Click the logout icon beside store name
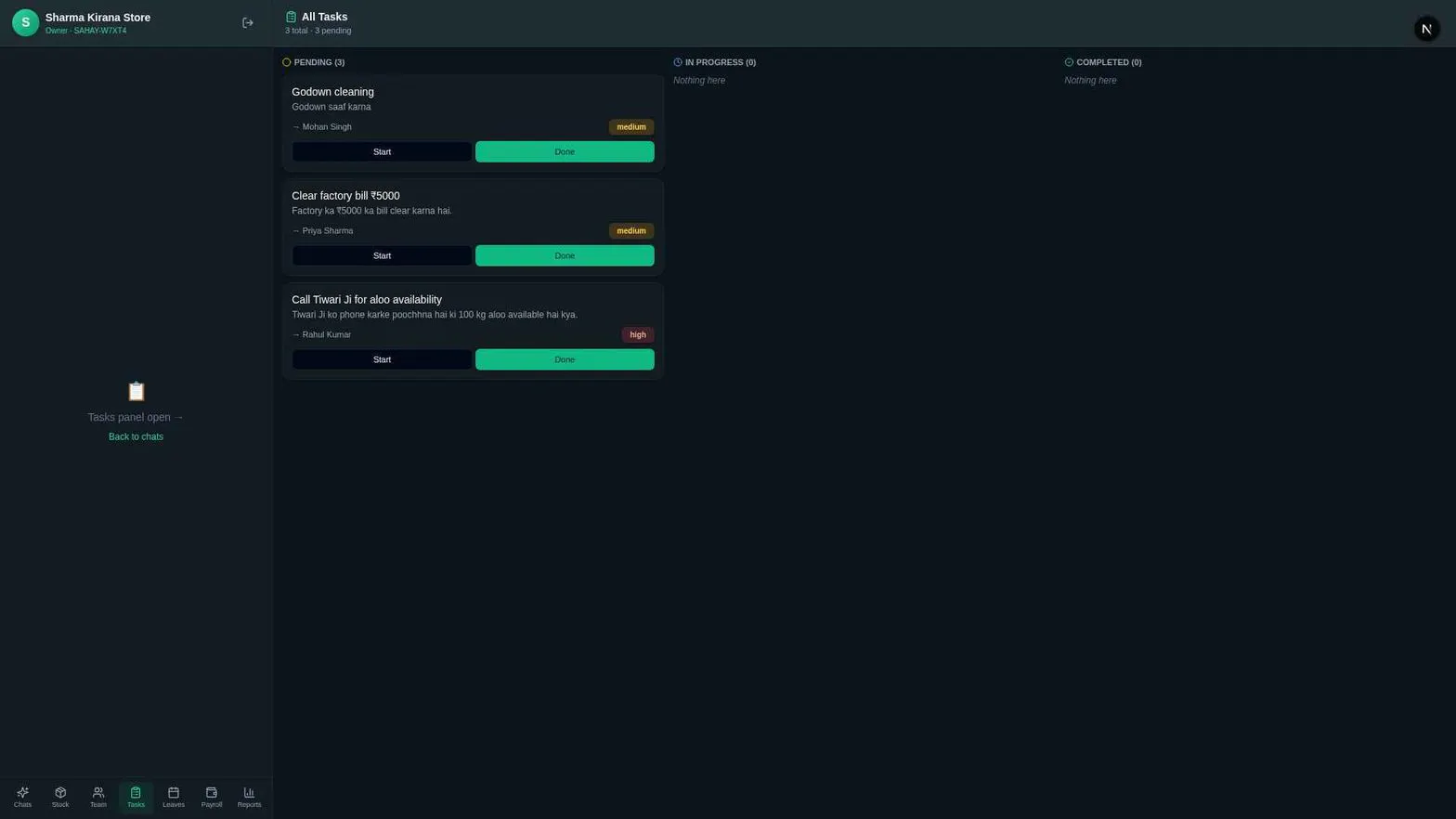1456x819 pixels. (x=248, y=23)
